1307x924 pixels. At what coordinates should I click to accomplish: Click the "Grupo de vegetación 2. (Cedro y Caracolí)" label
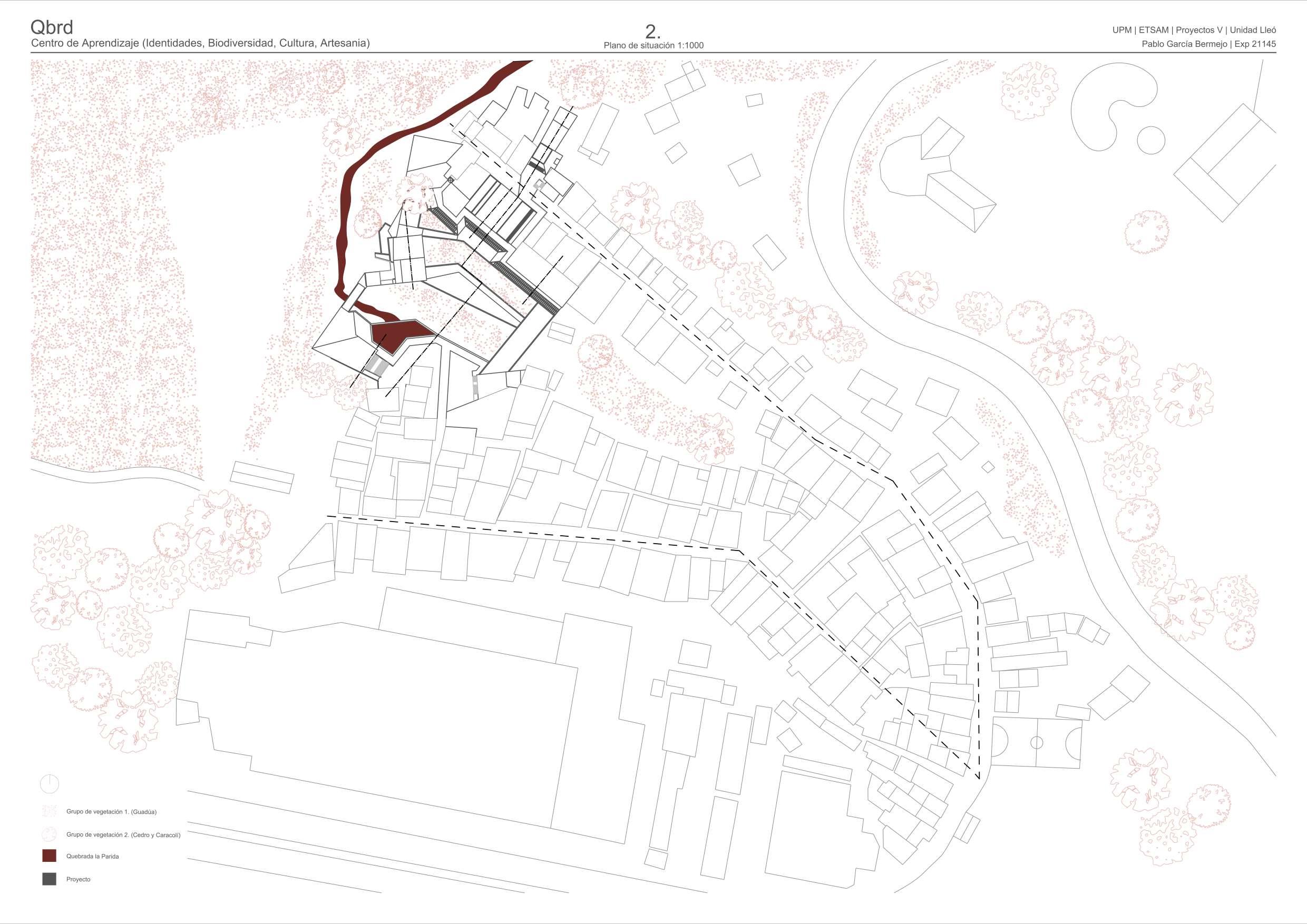click(123, 834)
